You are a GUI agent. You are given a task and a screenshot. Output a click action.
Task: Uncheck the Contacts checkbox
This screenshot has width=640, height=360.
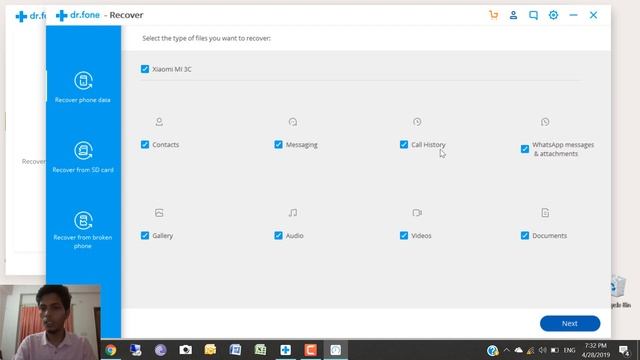(x=145, y=144)
